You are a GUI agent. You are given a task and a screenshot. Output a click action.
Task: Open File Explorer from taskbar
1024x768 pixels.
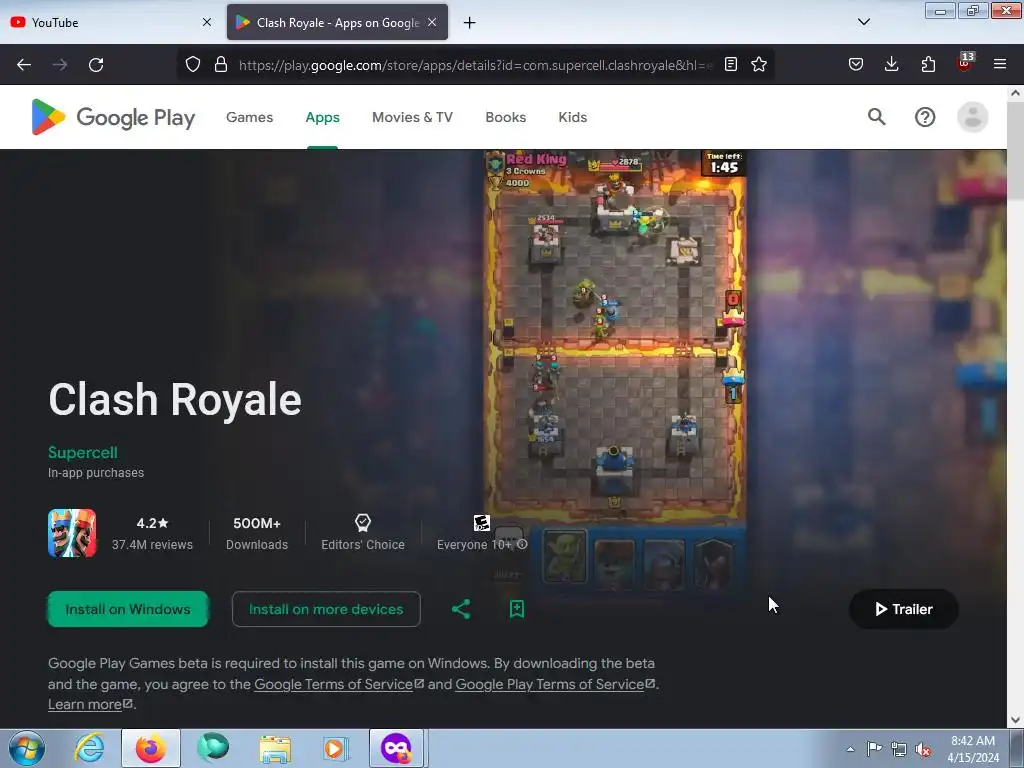[275, 748]
